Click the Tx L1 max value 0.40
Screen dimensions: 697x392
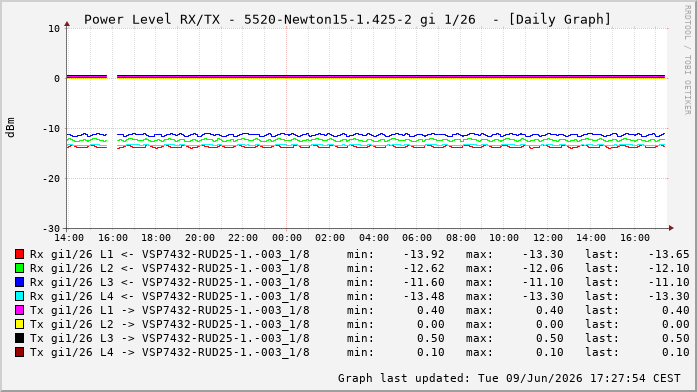click(x=550, y=310)
